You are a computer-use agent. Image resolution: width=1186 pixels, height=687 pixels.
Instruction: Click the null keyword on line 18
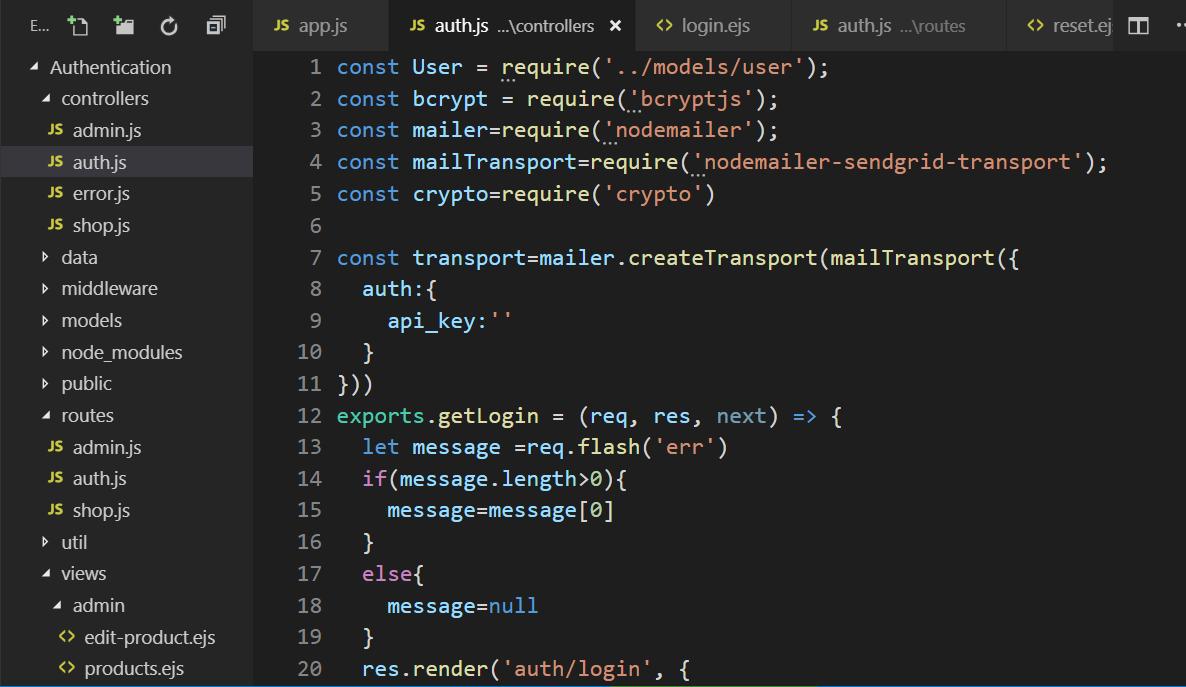(x=513, y=605)
